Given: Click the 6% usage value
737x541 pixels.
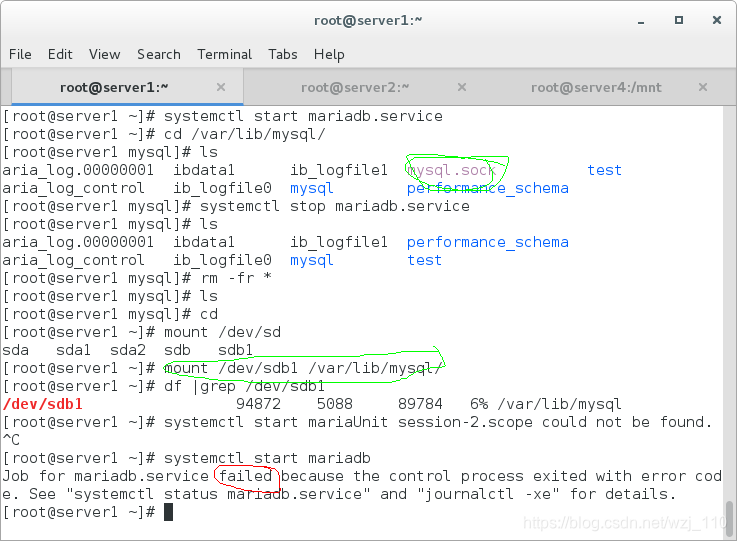Looking at the screenshot, I should (479, 404).
